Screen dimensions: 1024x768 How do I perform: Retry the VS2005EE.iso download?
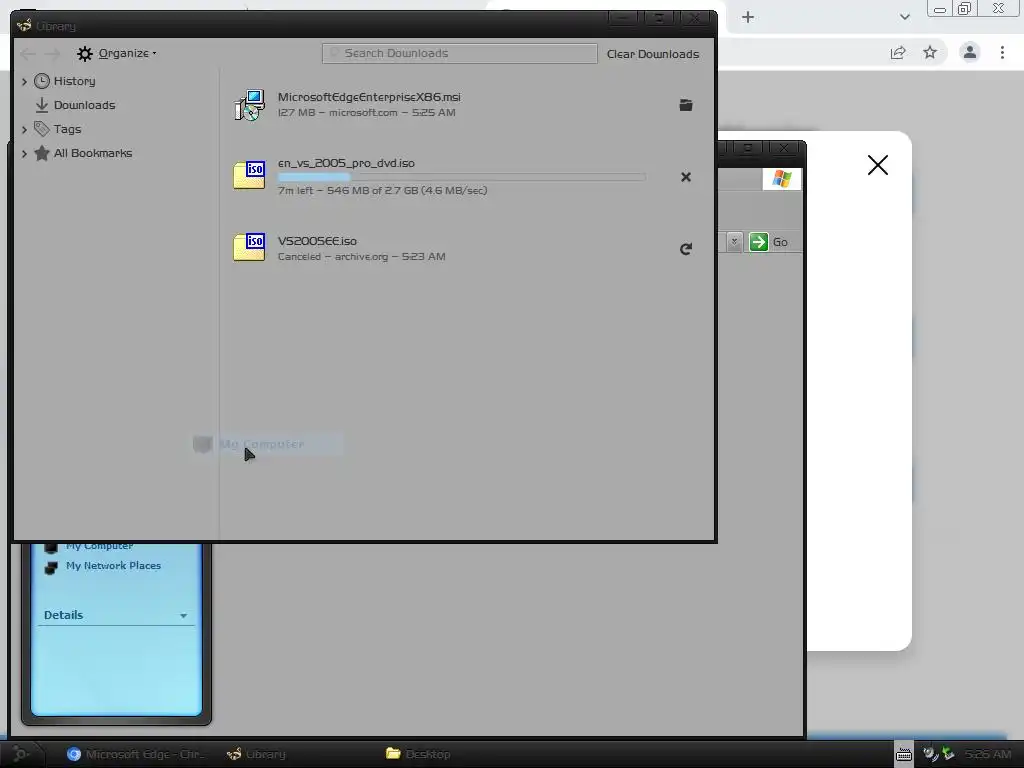(x=686, y=249)
